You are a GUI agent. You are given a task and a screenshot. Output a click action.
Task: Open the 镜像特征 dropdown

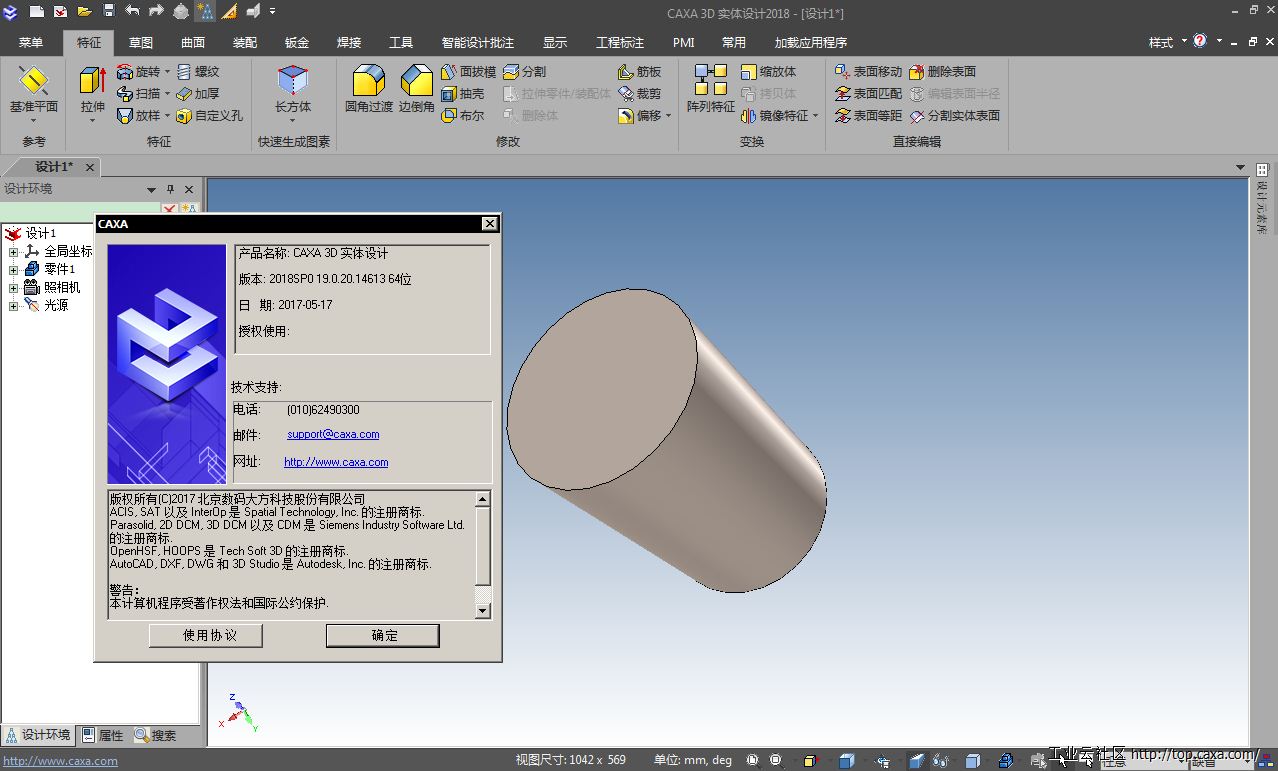pos(815,116)
